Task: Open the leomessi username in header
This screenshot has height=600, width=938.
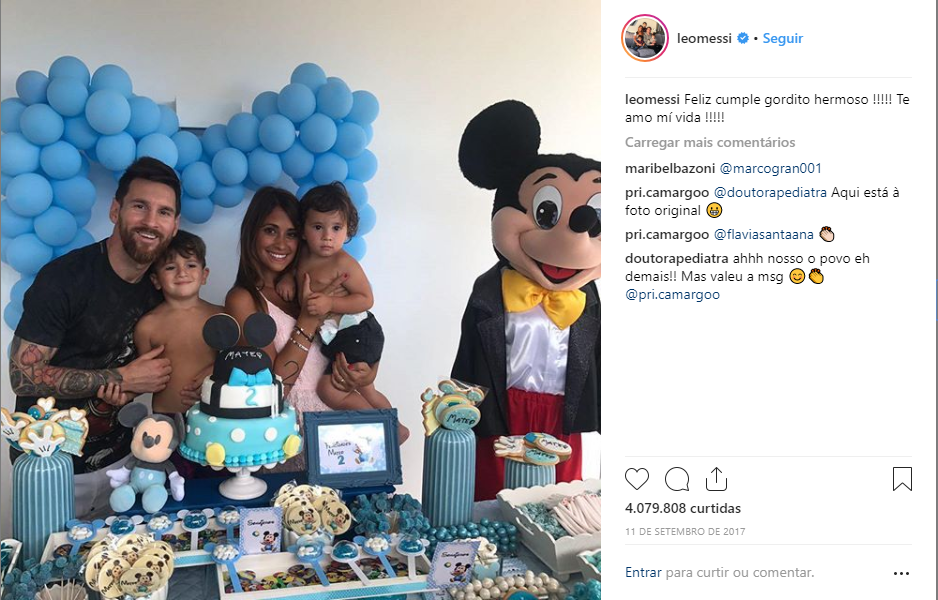Action: [x=704, y=38]
